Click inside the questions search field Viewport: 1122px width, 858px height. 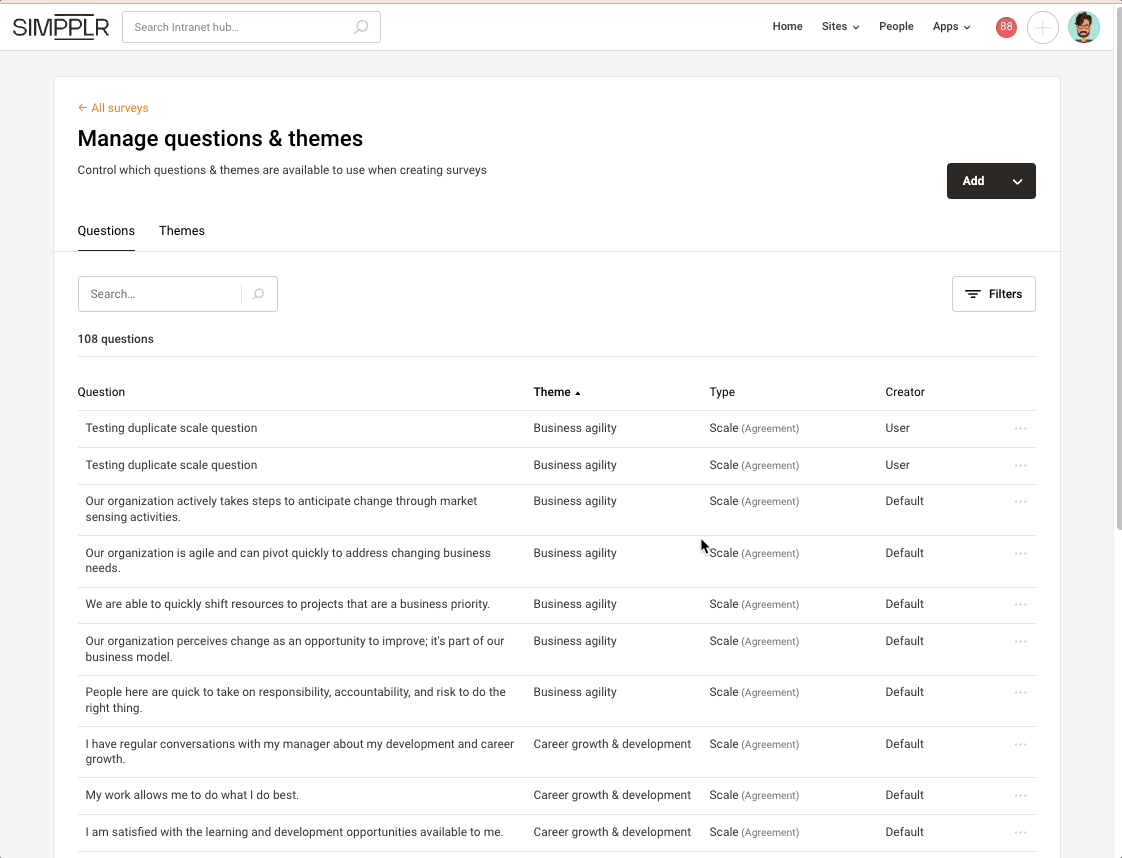click(x=160, y=293)
